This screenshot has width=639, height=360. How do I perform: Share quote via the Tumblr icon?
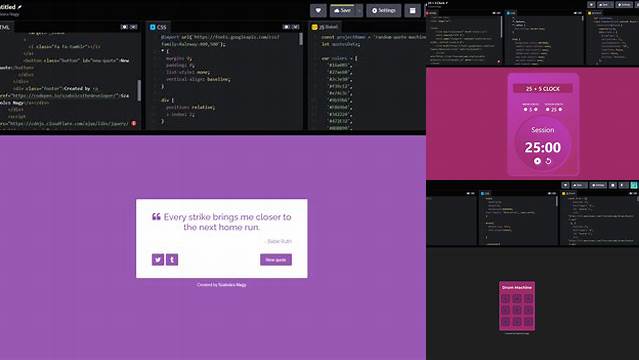point(172,260)
